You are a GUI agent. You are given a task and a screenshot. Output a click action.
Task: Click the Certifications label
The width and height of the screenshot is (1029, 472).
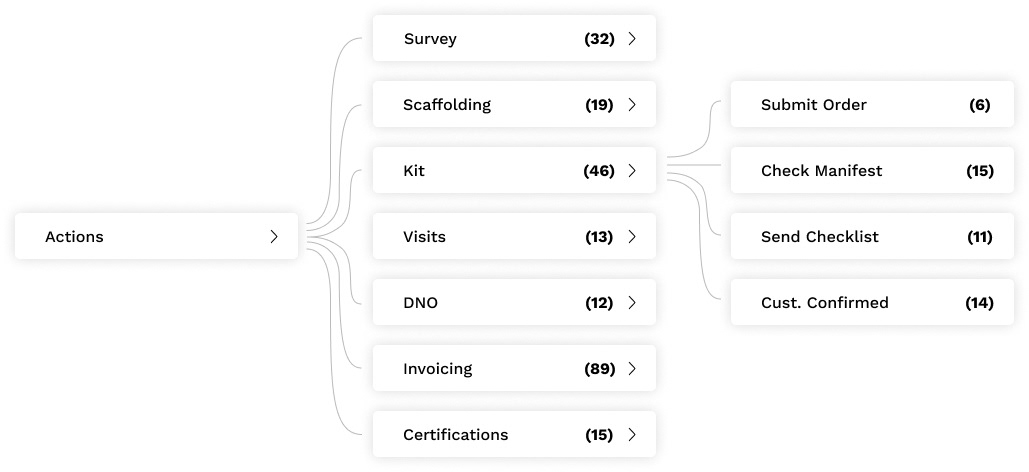[x=455, y=435]
